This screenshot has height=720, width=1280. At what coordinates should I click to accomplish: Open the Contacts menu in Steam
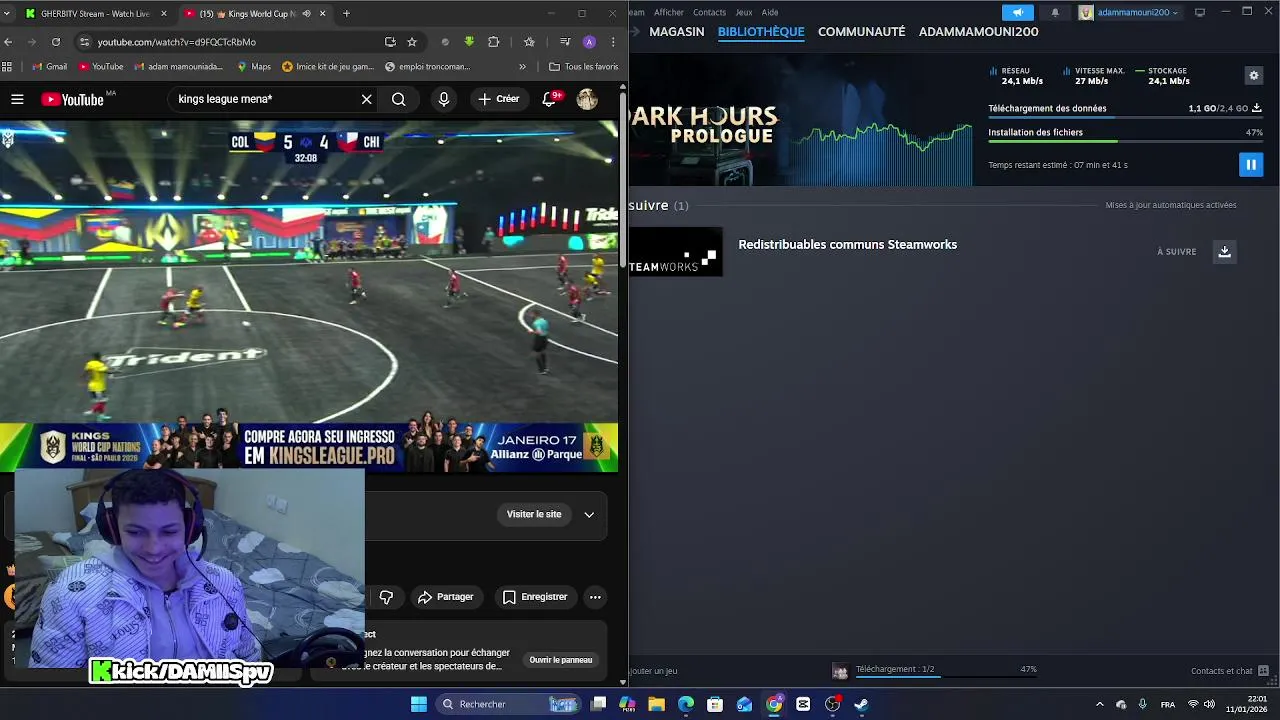click(x=709, y=12)
